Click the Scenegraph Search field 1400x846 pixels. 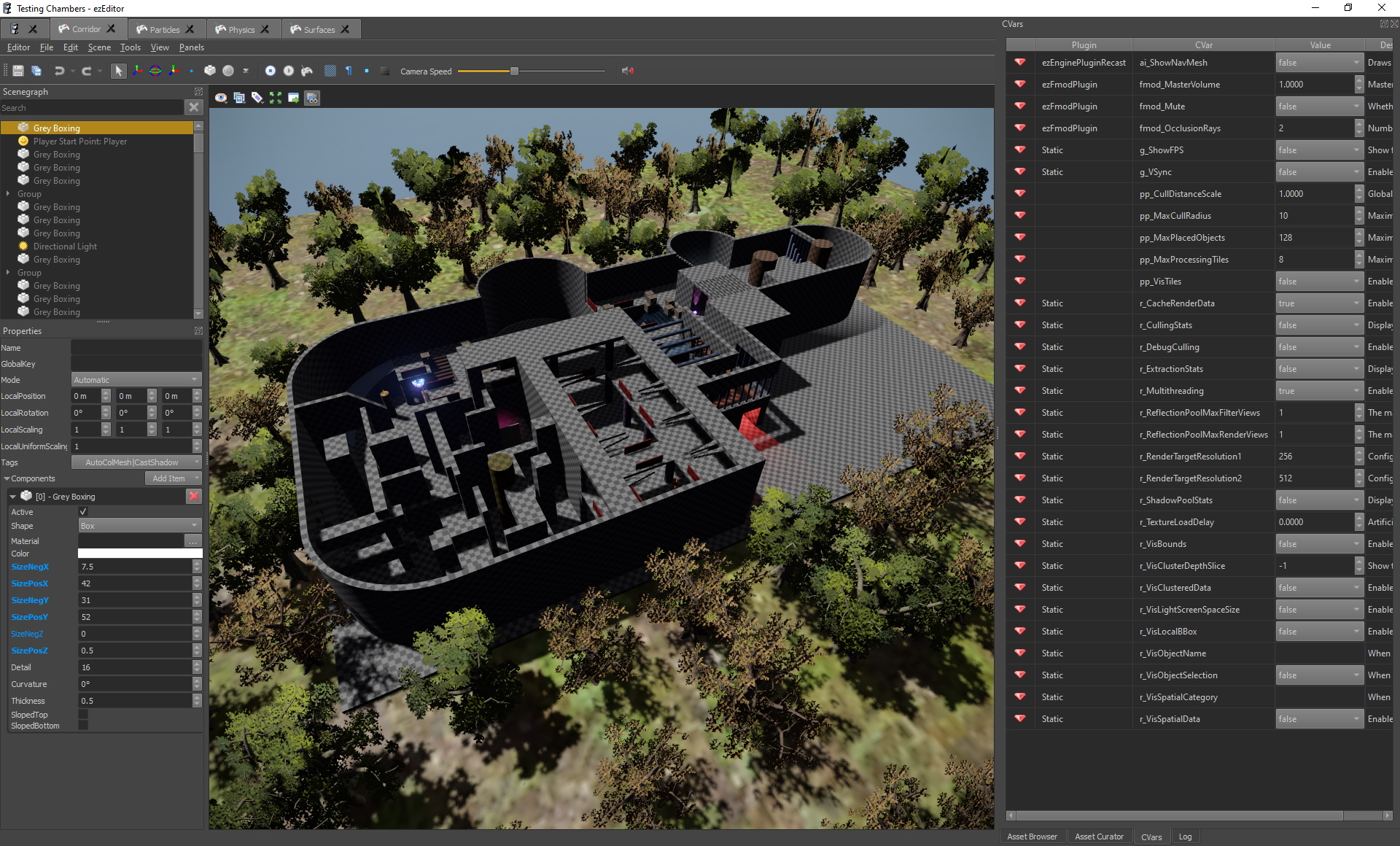(92, 108)
